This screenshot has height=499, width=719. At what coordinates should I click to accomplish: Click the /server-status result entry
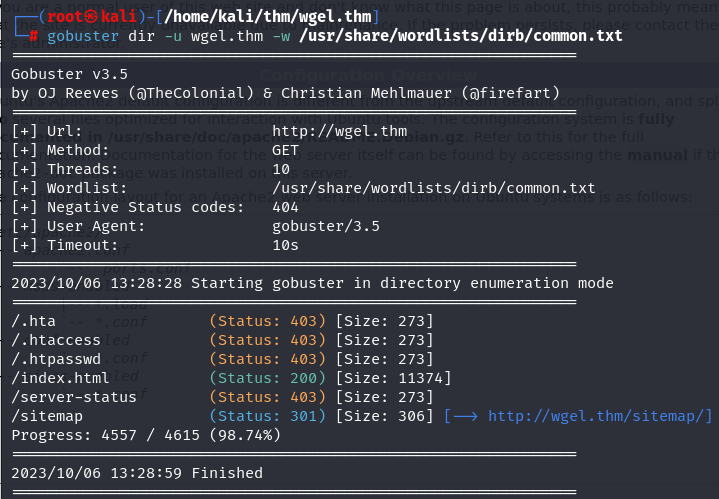click(x=72, y=397)
